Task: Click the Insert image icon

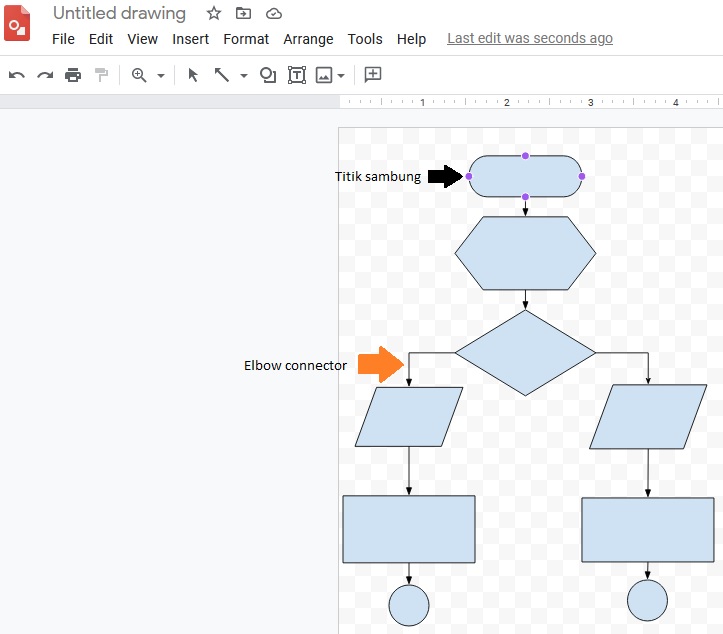Action: pyautogui.click(x=324, y=75)
